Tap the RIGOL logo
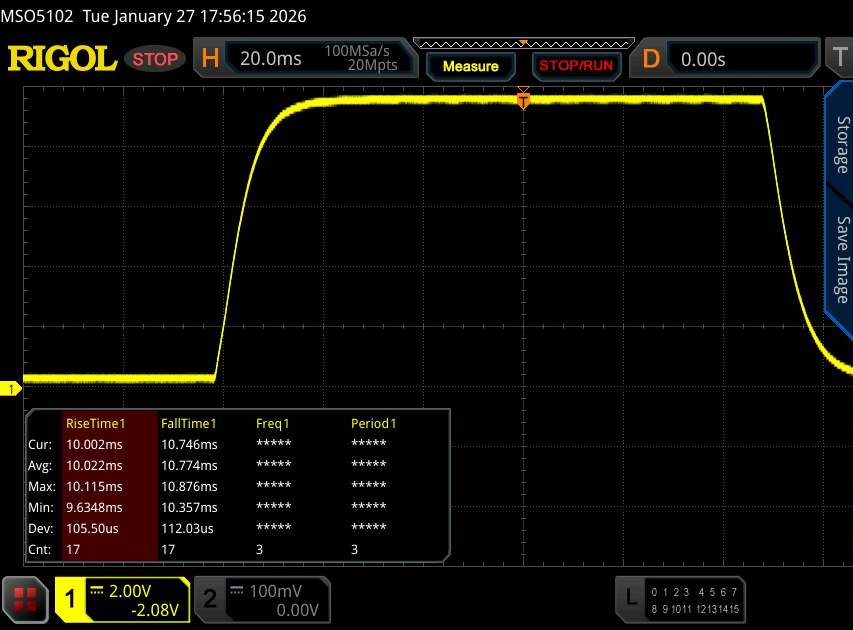 pyautogui.click(x=62, y=59)
